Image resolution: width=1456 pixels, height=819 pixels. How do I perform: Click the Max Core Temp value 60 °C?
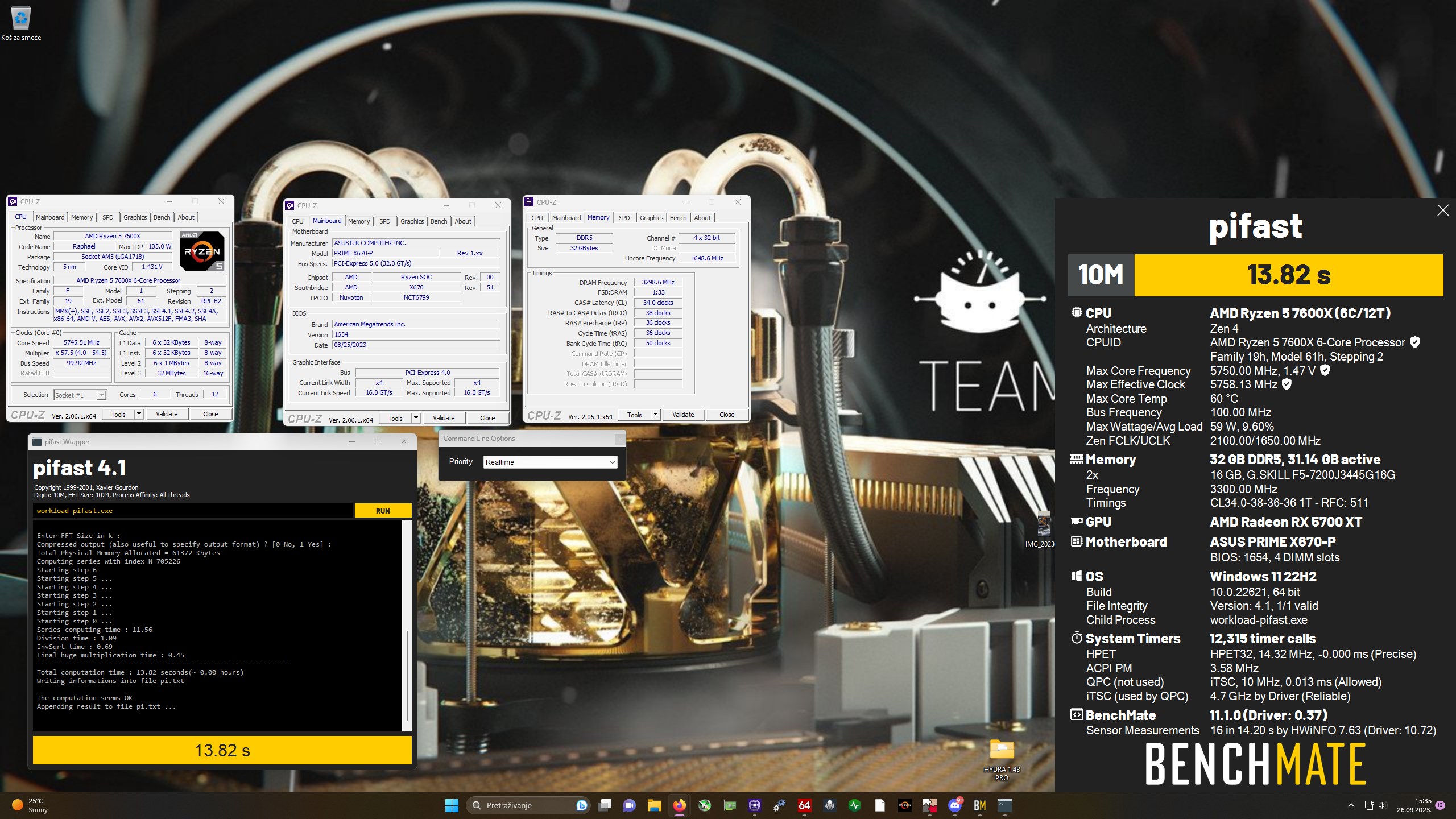tap(1224, 399)
